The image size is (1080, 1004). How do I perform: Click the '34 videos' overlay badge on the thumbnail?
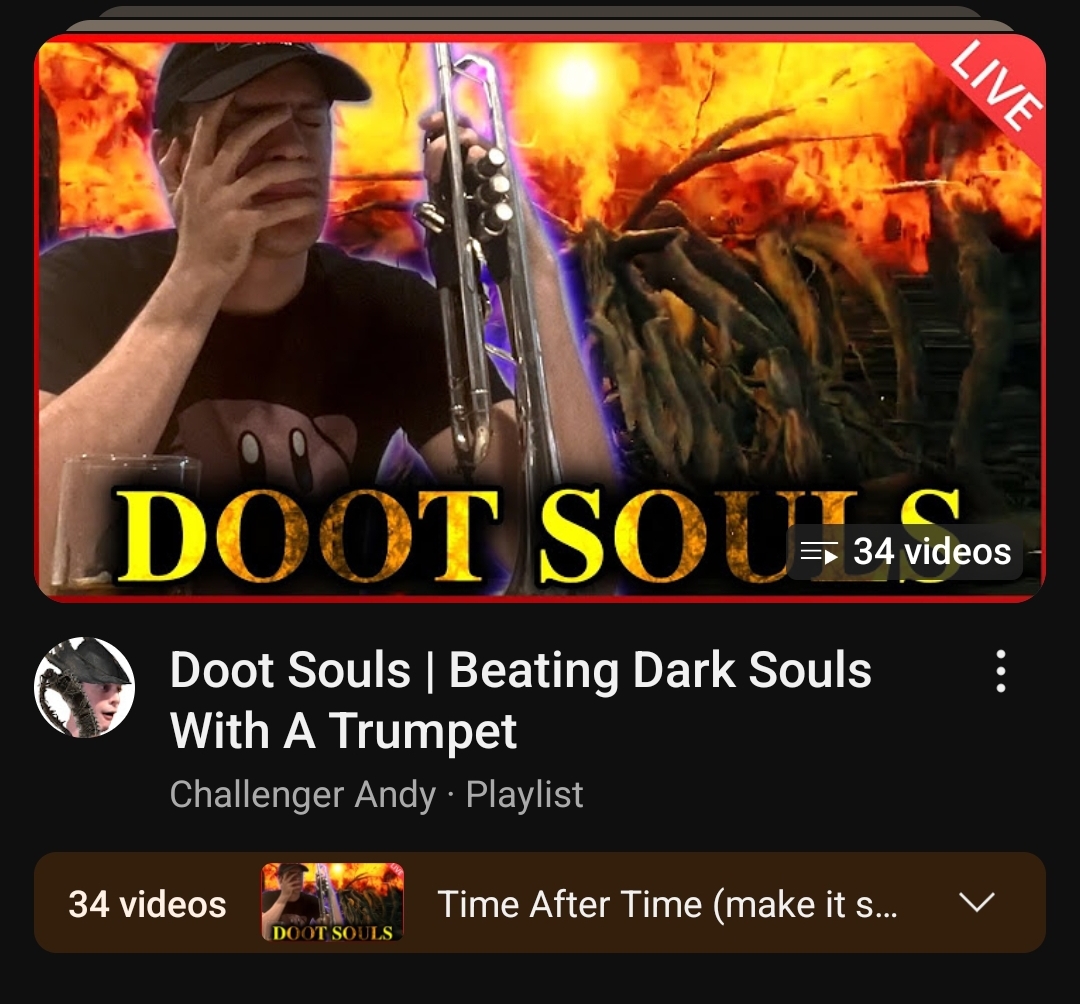tap(905, 552)
